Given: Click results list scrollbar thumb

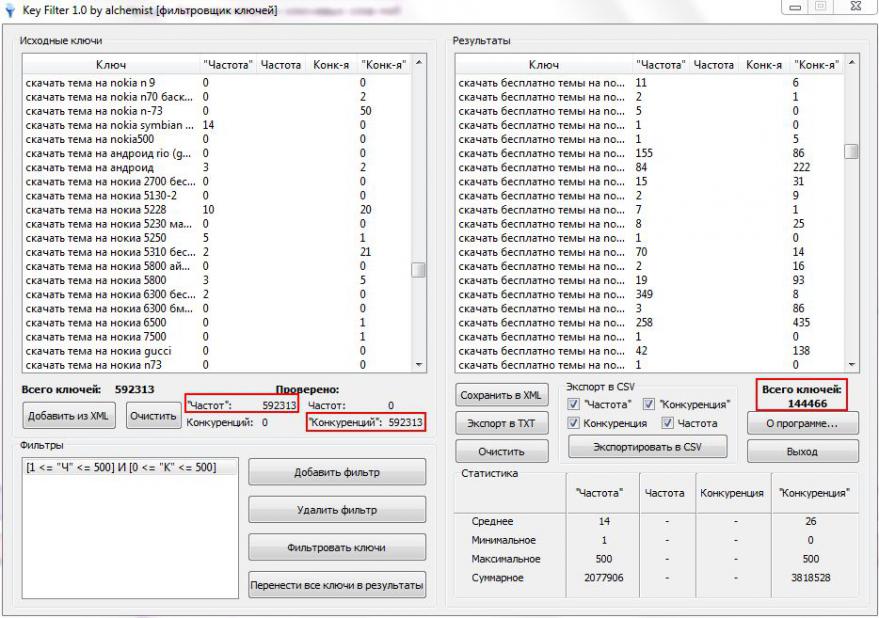Looking at the screenshot, I should 851,151.
